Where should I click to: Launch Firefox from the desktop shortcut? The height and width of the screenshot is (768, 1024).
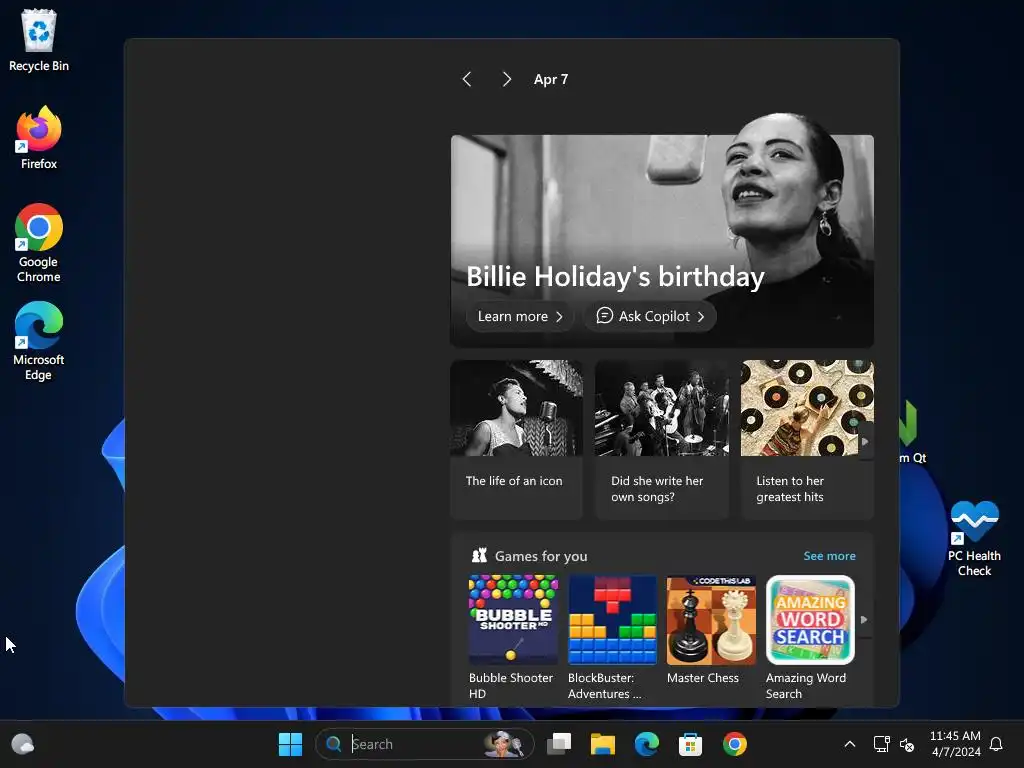point(39,138)
